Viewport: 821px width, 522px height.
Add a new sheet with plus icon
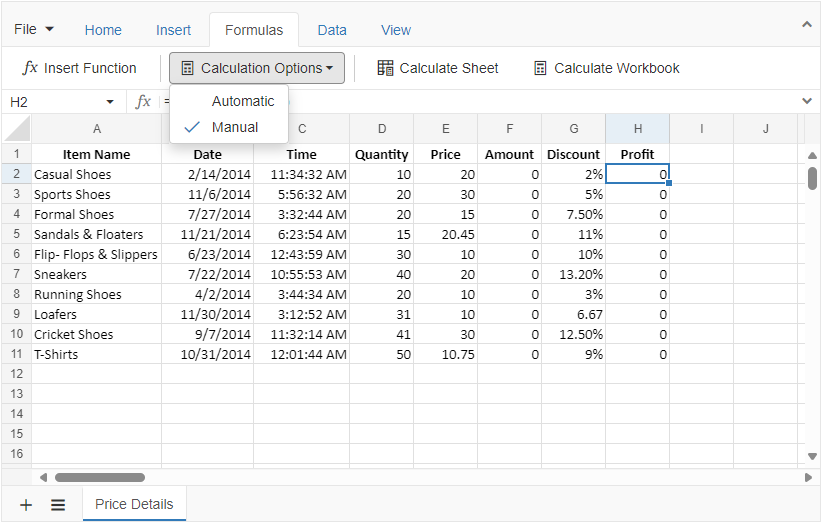pos(26,505)
